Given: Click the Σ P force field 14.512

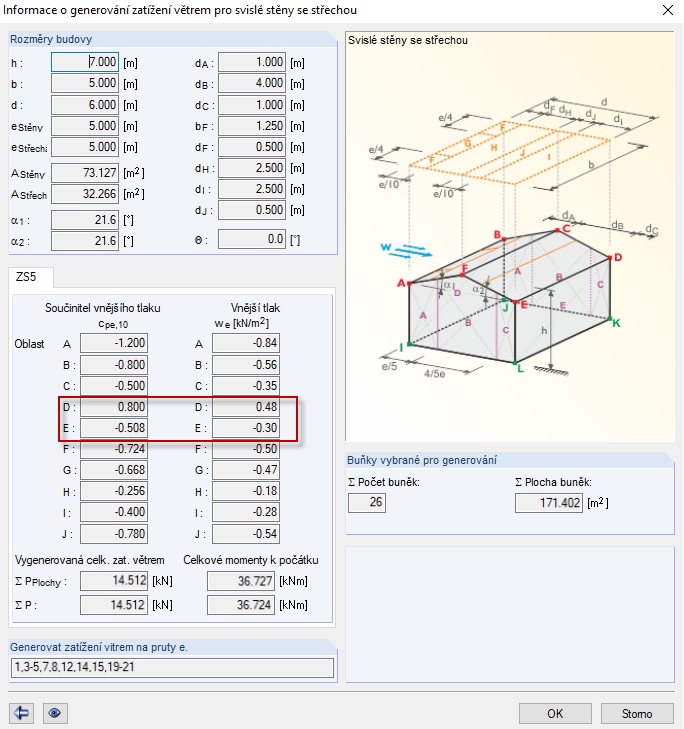Looking at the screenshot, I should click(114, 605).
